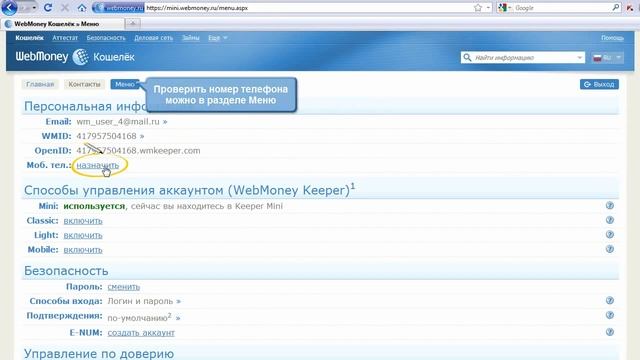This screenshot has height=360, width=640.
Task: Go back with the browser Back arrow
Action: coord(10,7)
